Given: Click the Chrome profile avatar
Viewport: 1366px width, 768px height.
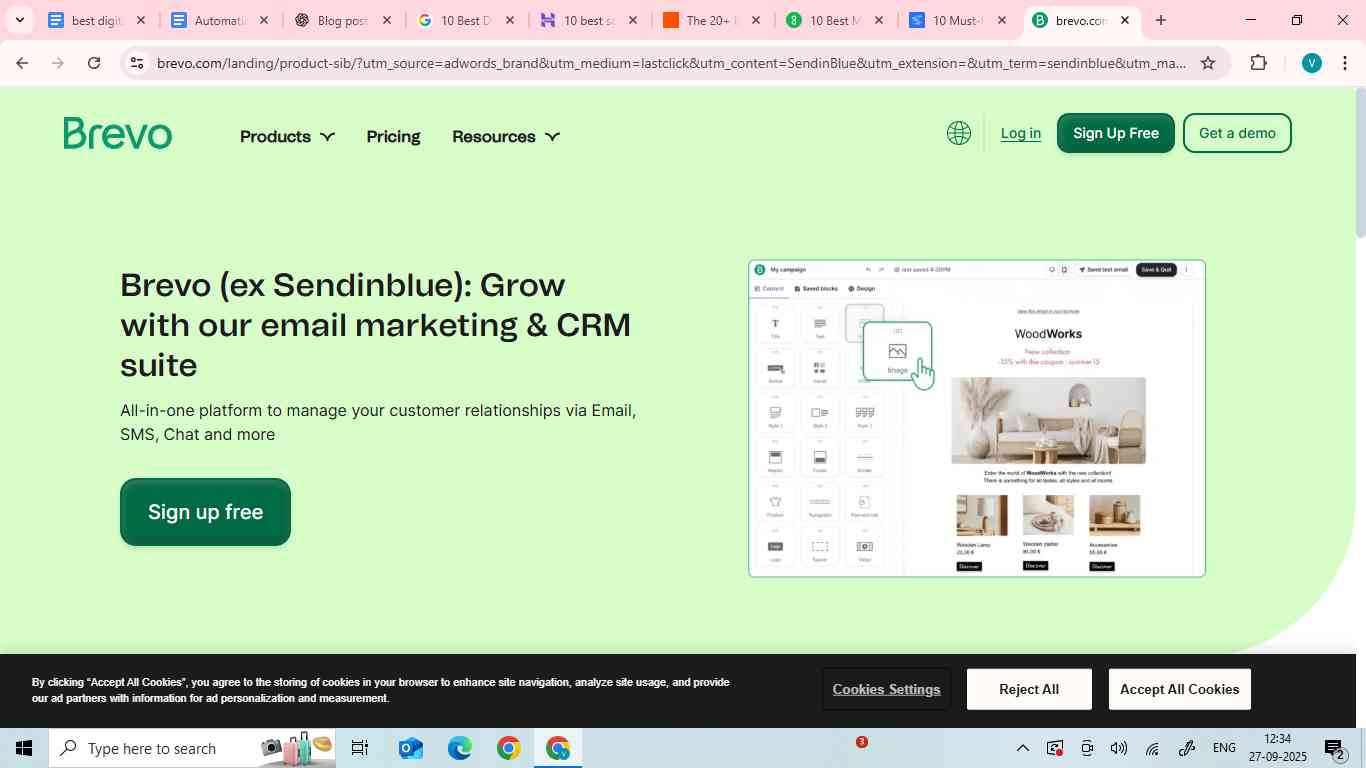Looking at the screenshot, I should [x=1311, y=63].
